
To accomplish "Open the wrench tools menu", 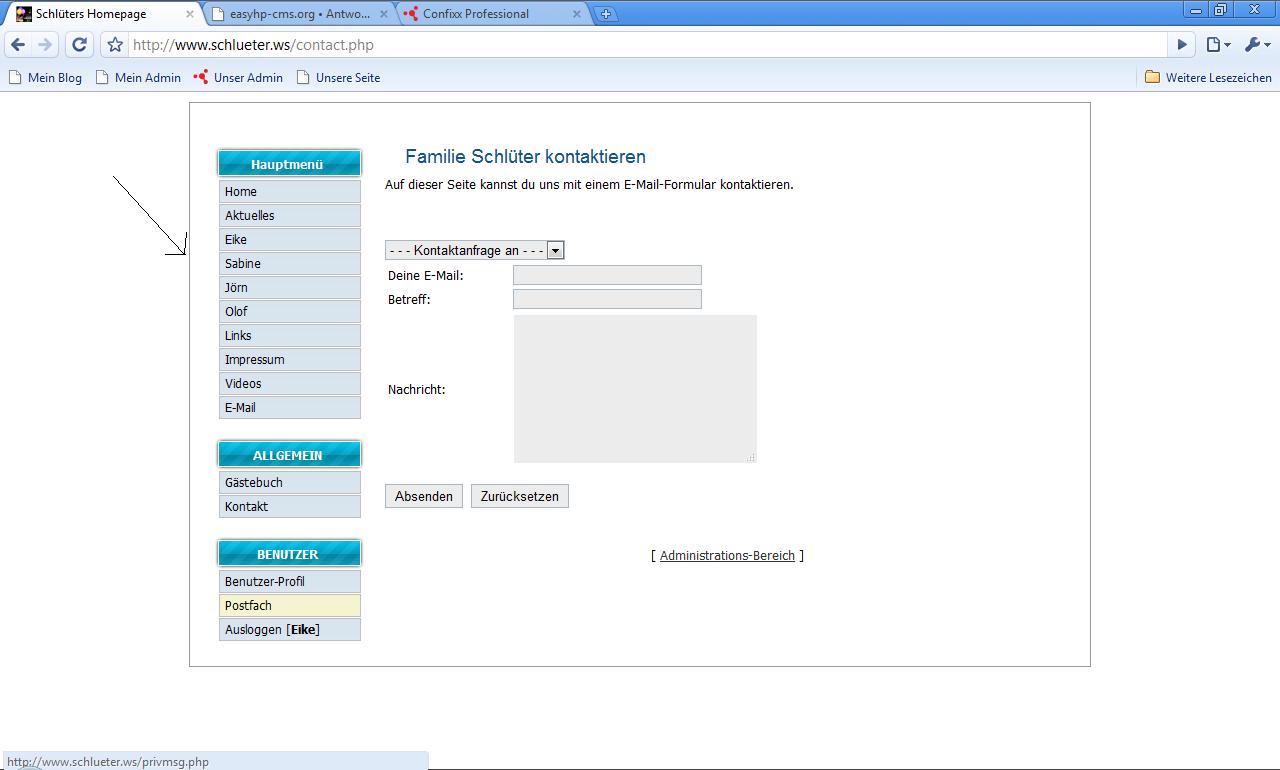I will tap(1254, 45).
